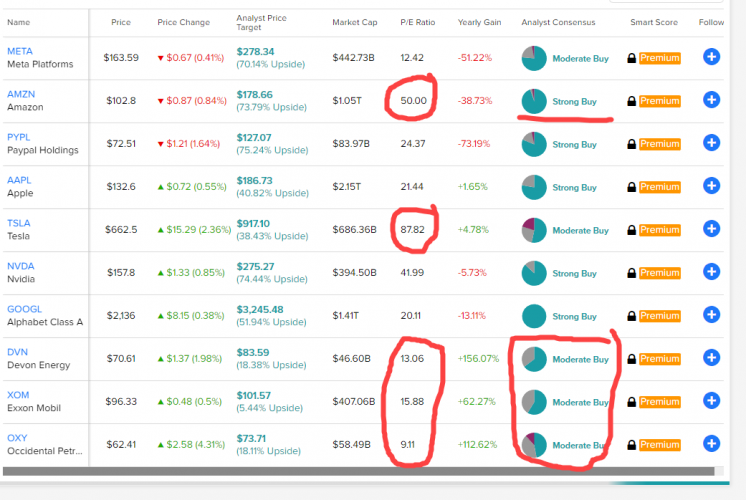Click Amazon analyst consensus pie chart
Screen dimensions: 746x500
coord(534,101)
